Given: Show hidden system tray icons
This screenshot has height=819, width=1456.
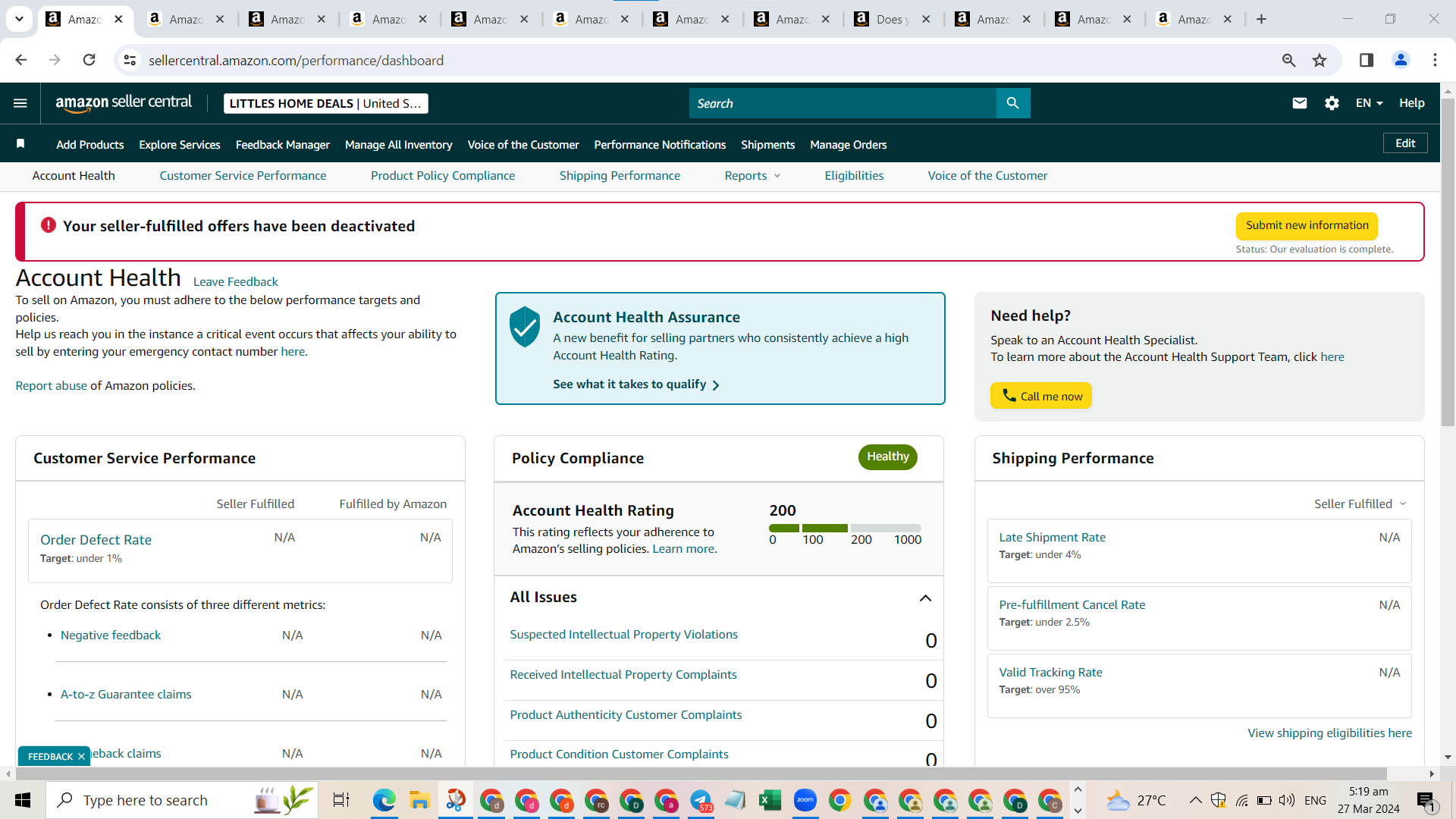Looking at the screenshot, I should (1195, 800).
